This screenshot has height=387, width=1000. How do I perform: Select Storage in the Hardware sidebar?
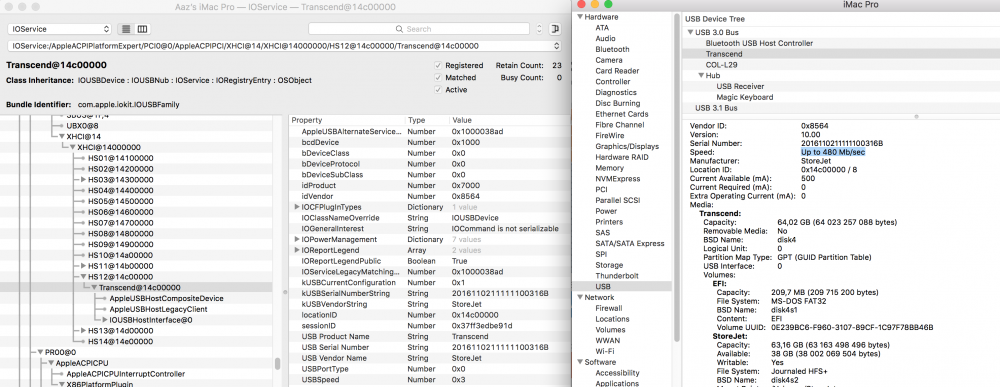609,265
